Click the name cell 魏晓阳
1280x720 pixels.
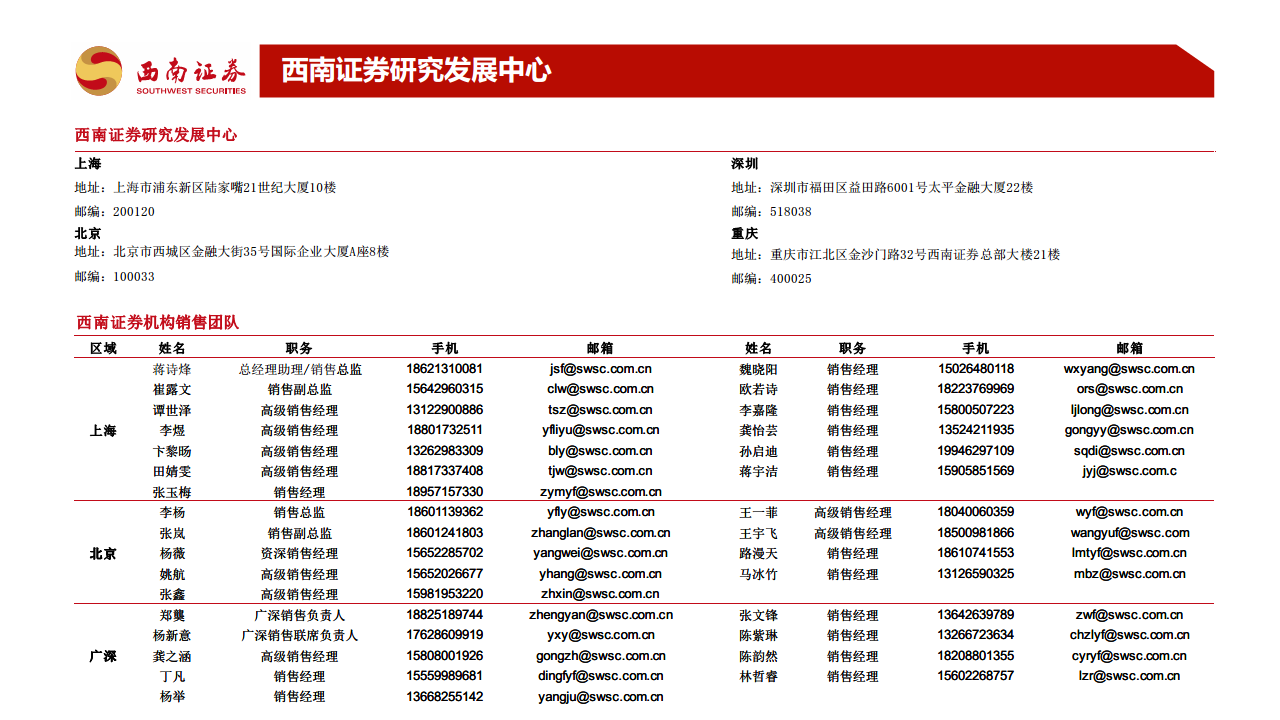click(758, 369)
